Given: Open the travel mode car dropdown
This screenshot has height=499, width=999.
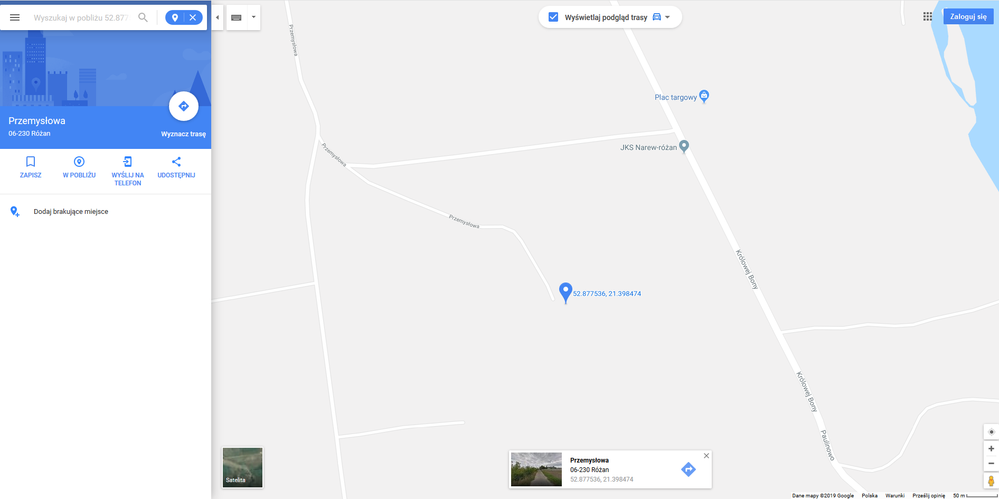Looking at the screenshot, I should pyautogui.click(x=661, y=17).
